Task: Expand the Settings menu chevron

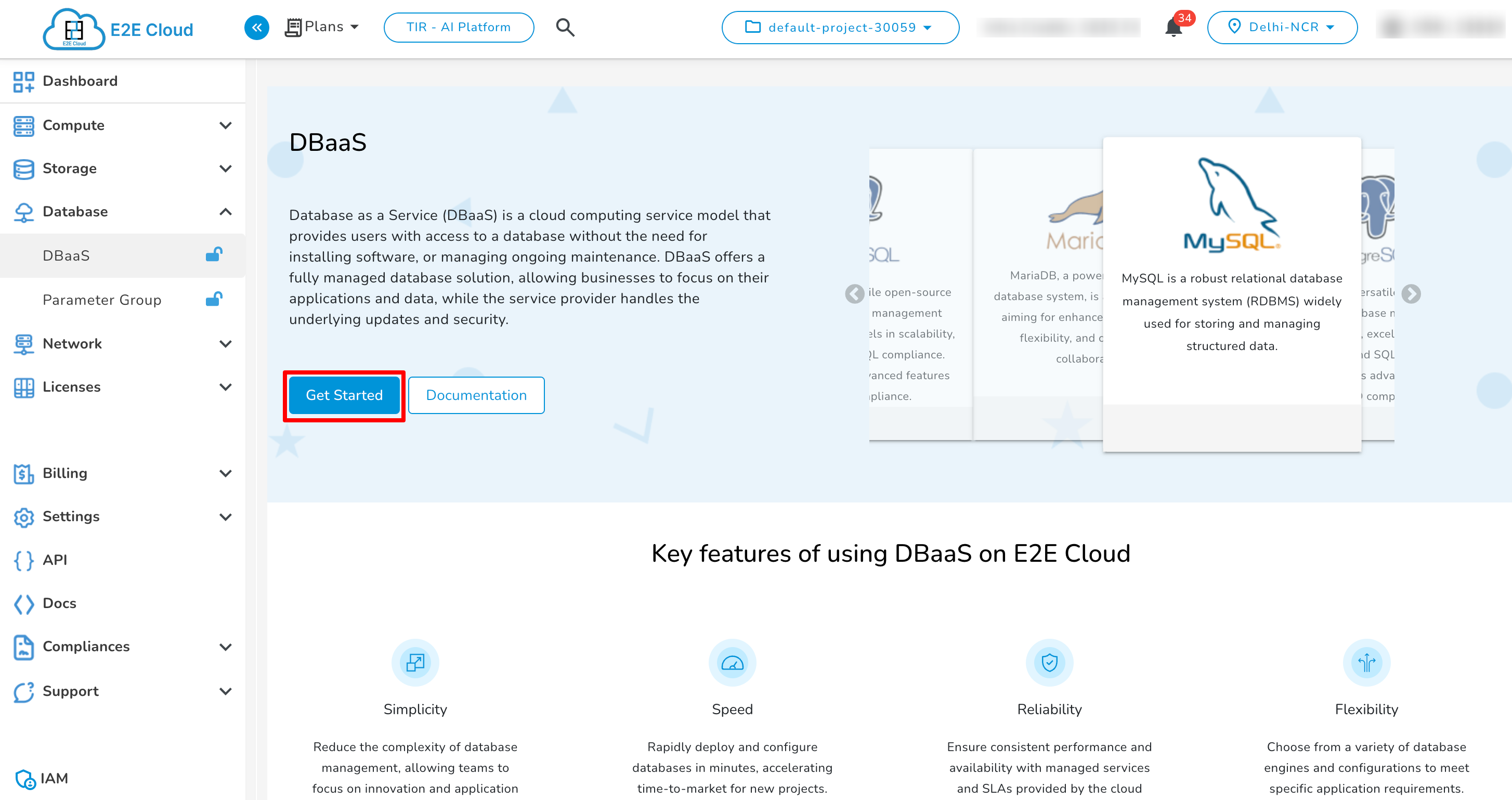Action: (x=225, y=517)
